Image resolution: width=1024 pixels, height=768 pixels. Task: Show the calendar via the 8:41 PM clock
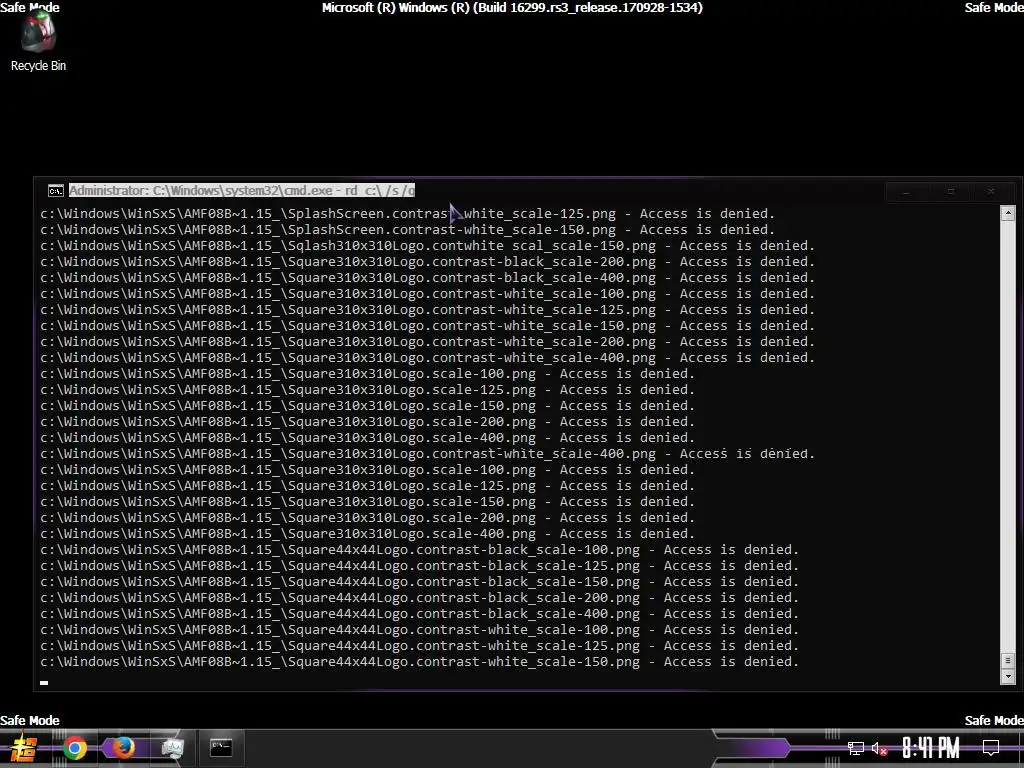[930, 748]
